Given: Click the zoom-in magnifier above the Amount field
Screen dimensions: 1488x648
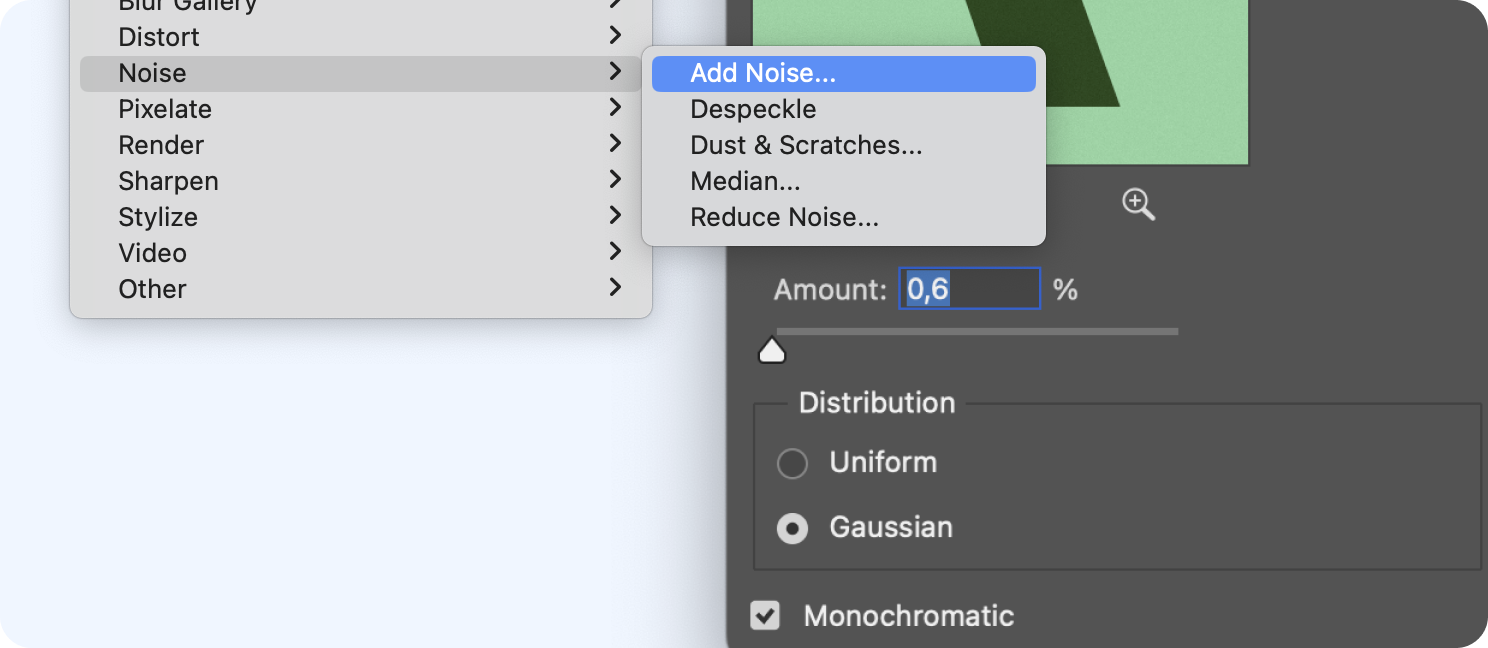Looking at the screenshot, I should [x=1138, y=204].
